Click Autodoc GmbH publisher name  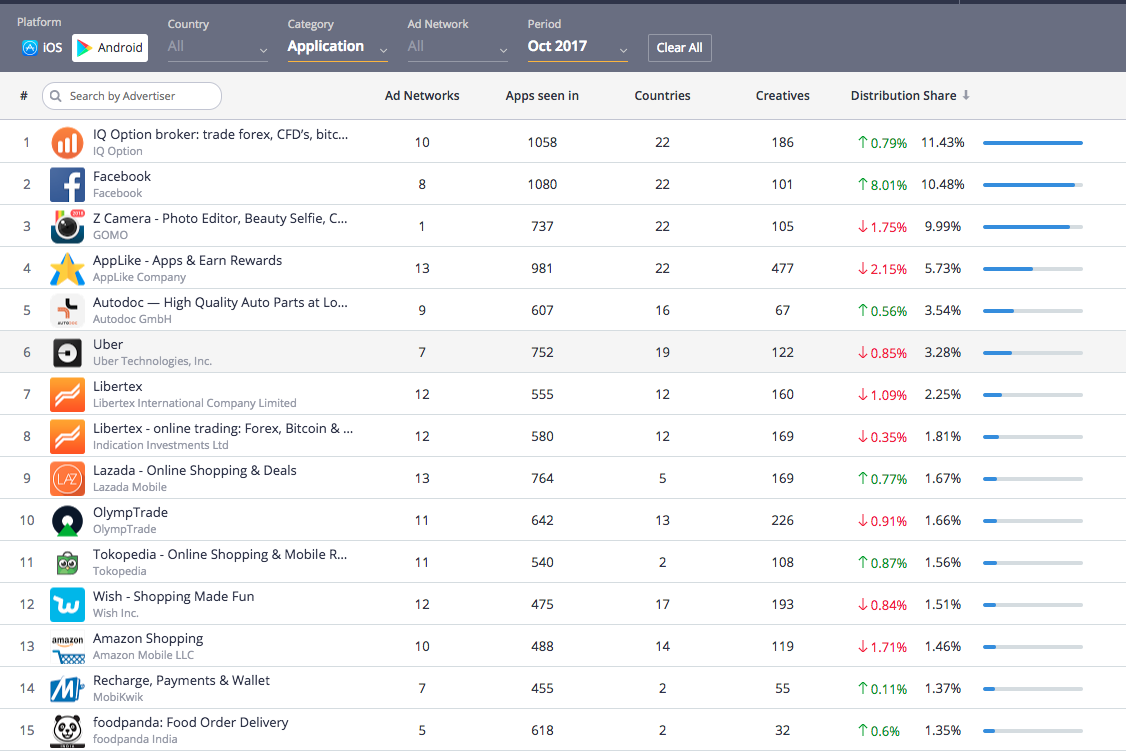coord(132,319)
